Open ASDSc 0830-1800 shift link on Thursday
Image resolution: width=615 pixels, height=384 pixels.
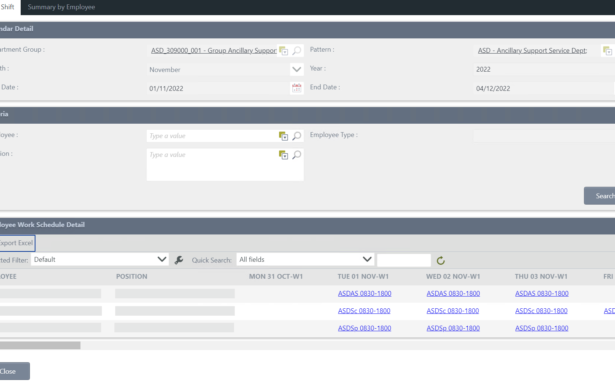tap(541, 311)
